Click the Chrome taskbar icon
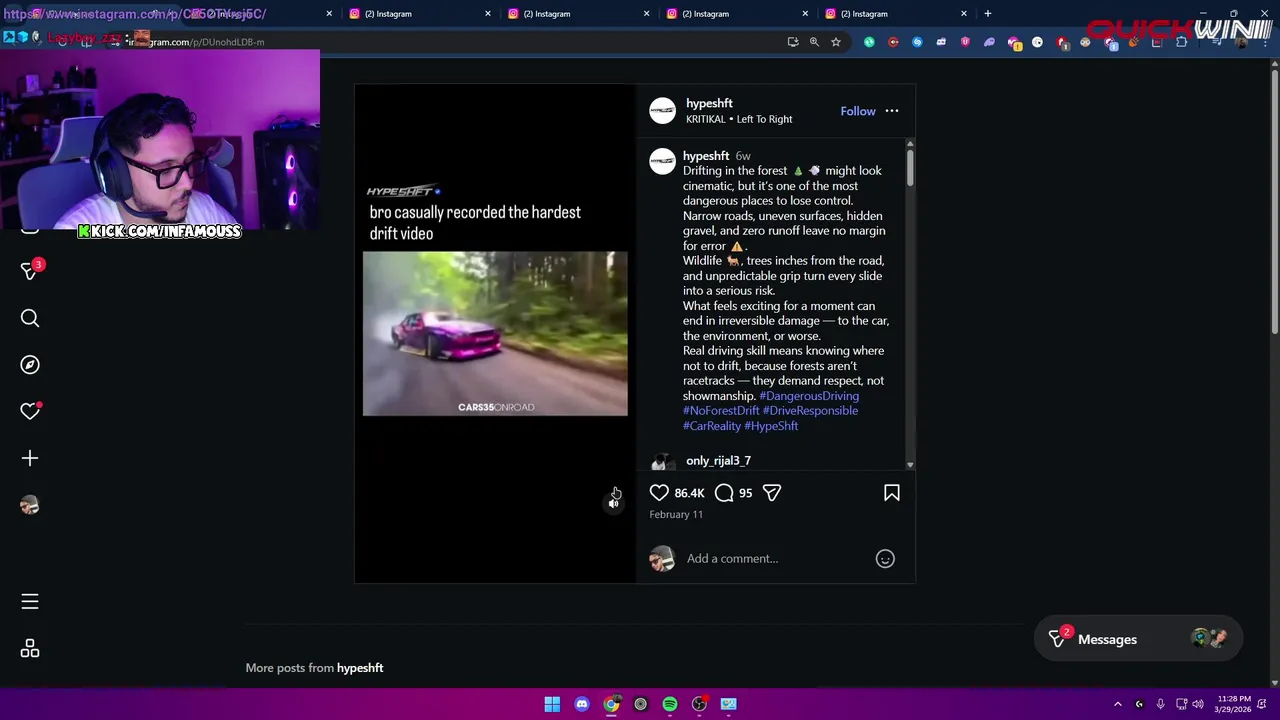Screen dimensions: 1280x720 [x=611, y=704]
